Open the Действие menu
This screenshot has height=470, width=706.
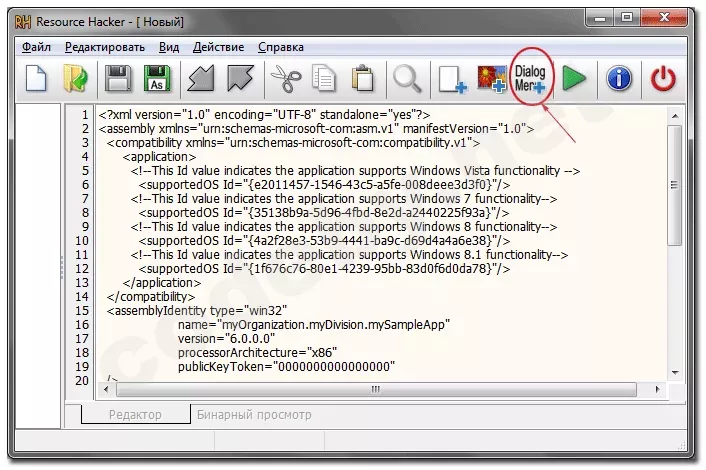(x=218, y=47)
